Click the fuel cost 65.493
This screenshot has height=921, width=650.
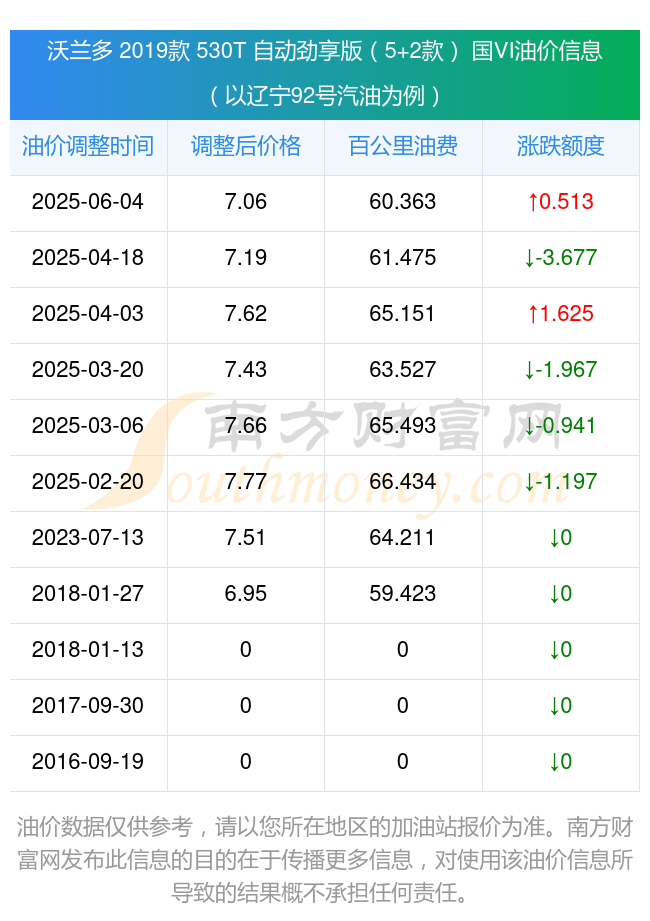(x=403, y=425)
